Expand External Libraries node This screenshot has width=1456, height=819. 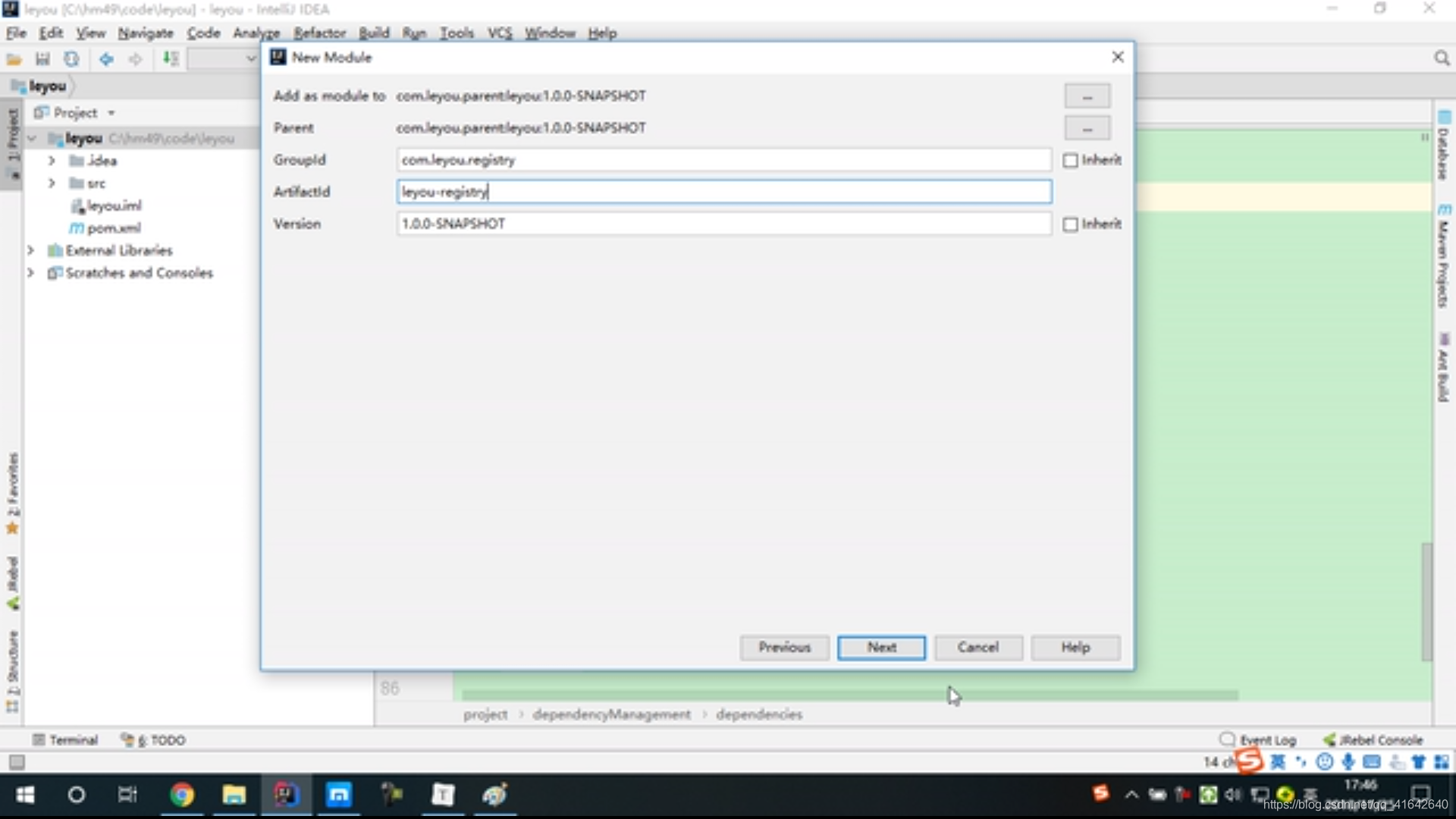pyautogui.click(x=30, y=250)
